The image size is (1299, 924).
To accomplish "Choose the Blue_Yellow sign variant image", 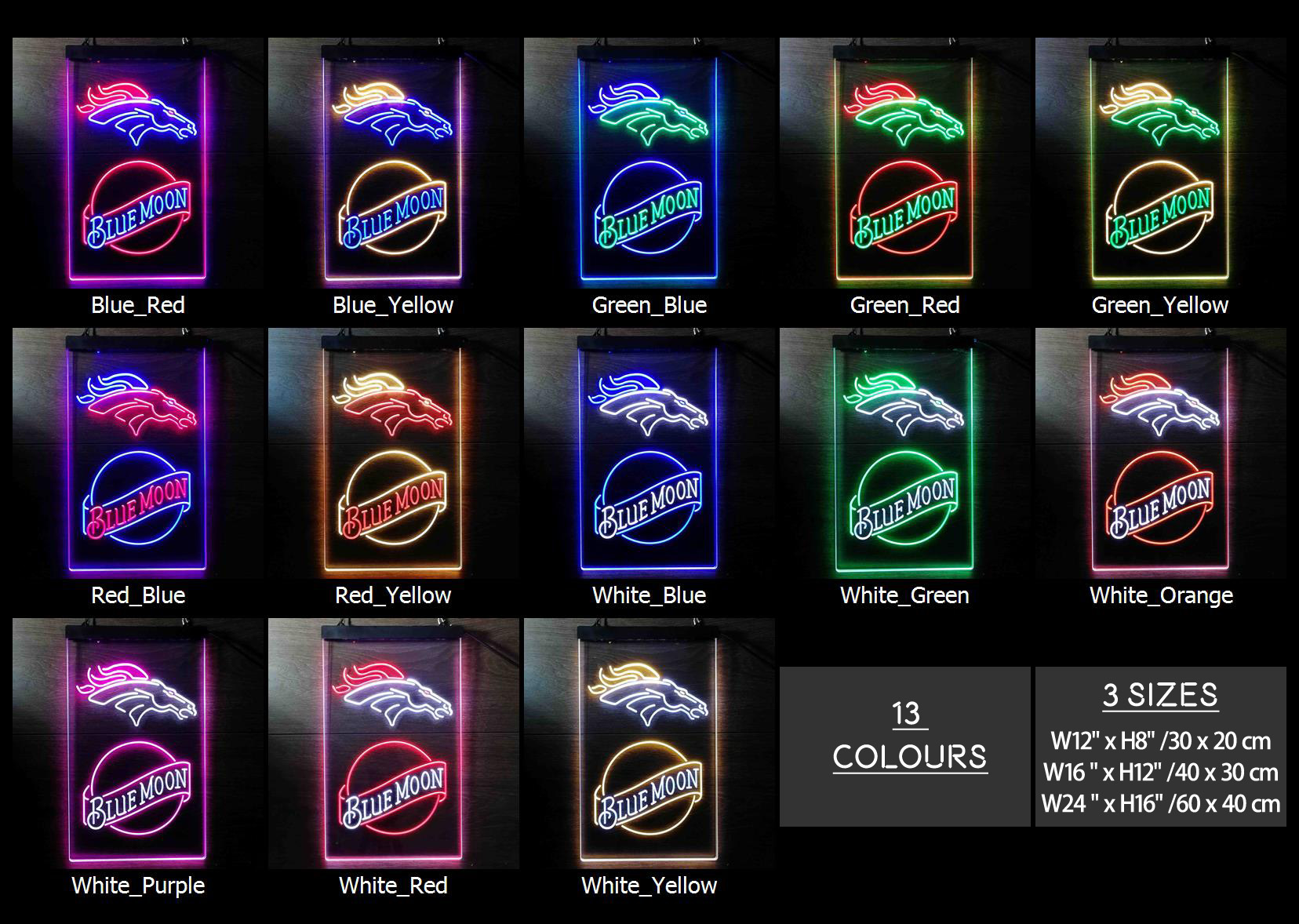I will (394, 163).
